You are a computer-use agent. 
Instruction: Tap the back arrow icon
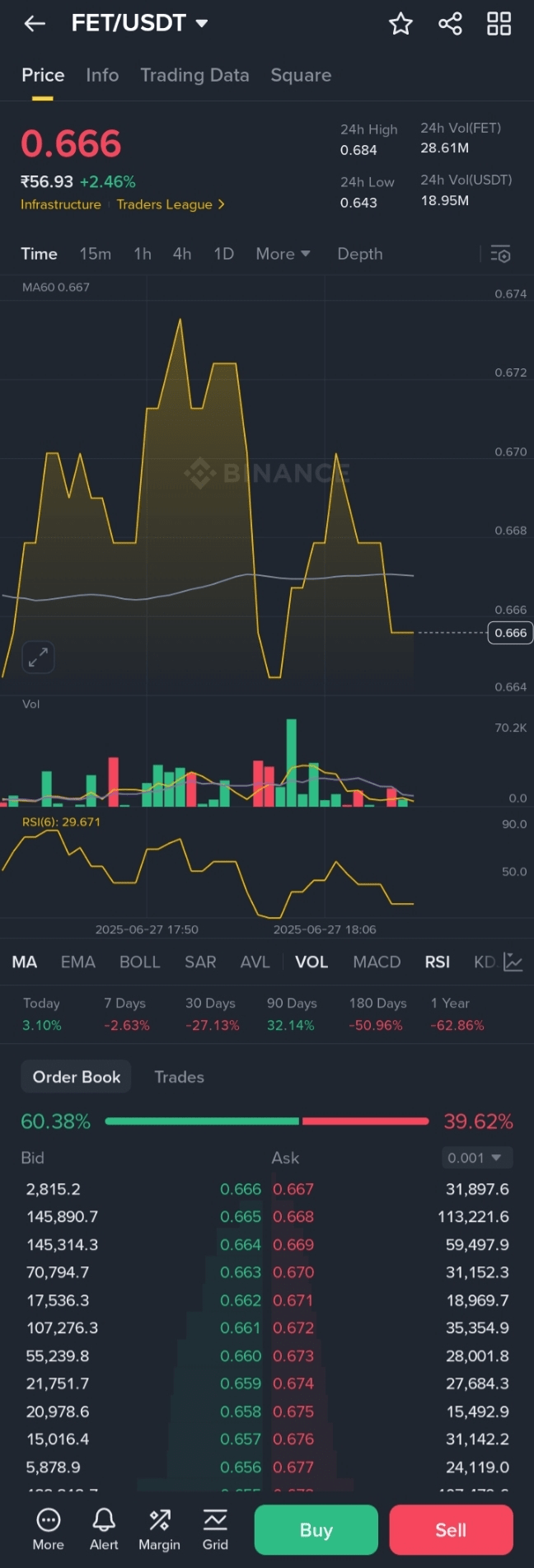[x=35, y=24]
